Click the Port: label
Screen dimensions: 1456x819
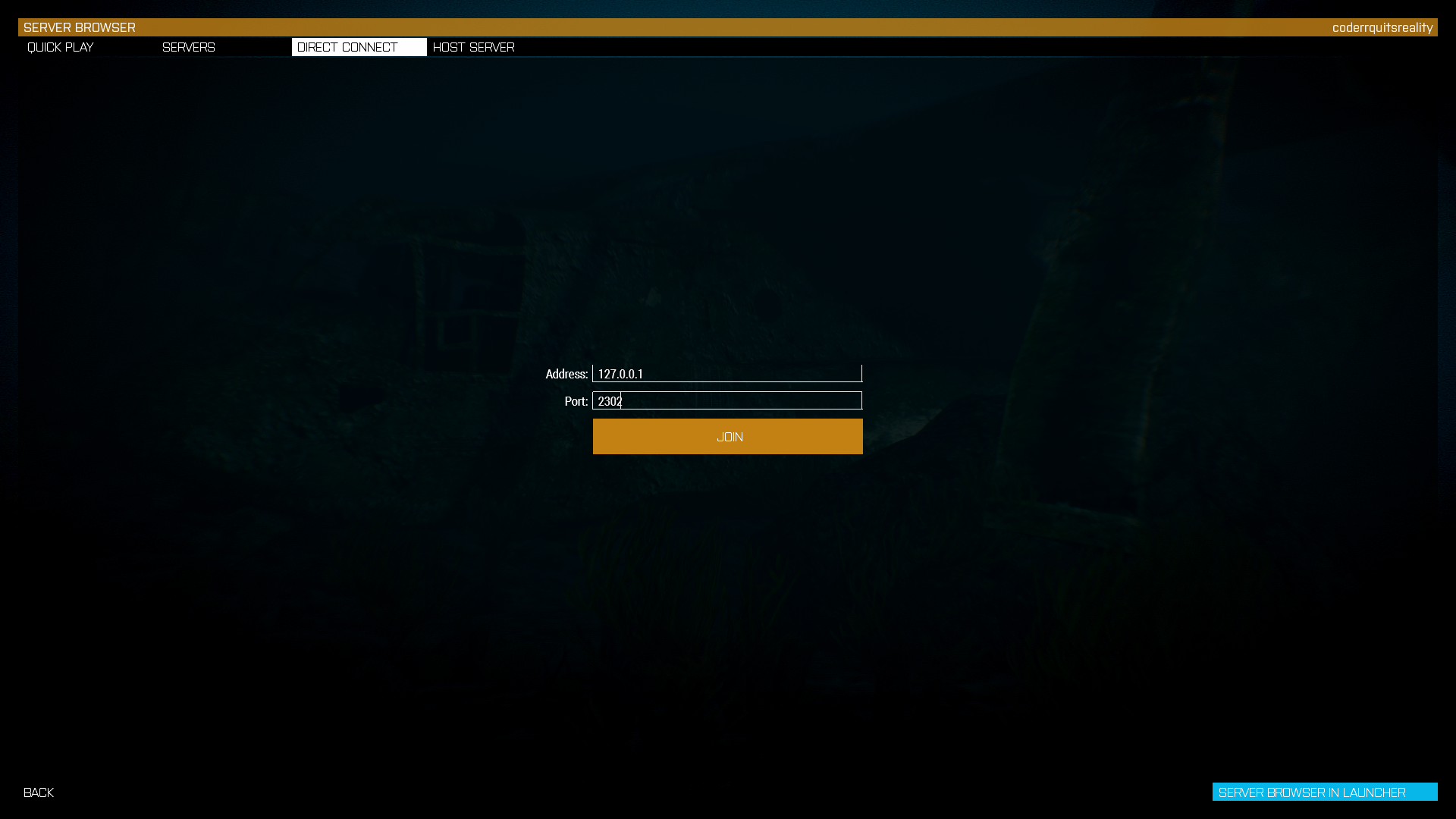coord(576,401)
